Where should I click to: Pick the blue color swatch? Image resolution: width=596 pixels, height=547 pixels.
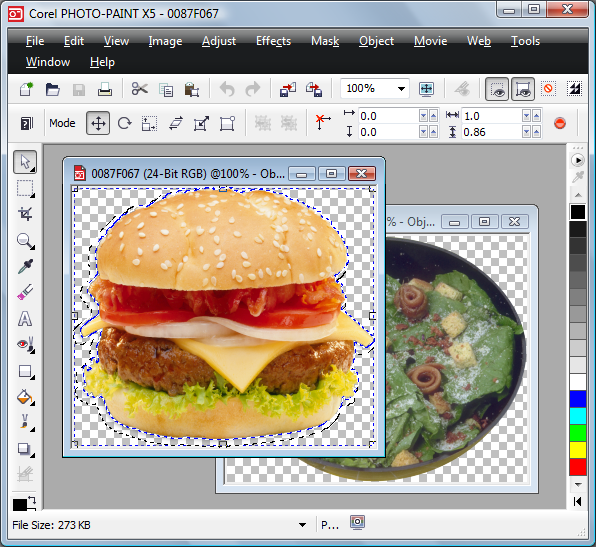(x=578, y=399)
